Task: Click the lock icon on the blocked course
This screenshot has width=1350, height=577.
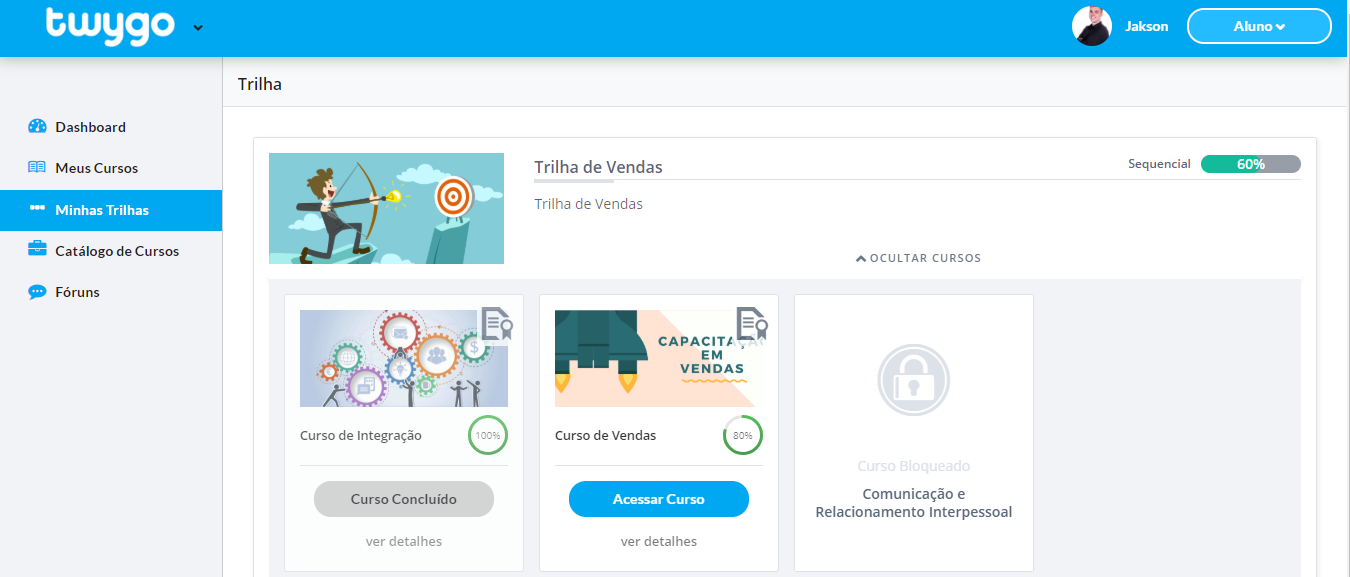Action: click(x=912, y=380)
